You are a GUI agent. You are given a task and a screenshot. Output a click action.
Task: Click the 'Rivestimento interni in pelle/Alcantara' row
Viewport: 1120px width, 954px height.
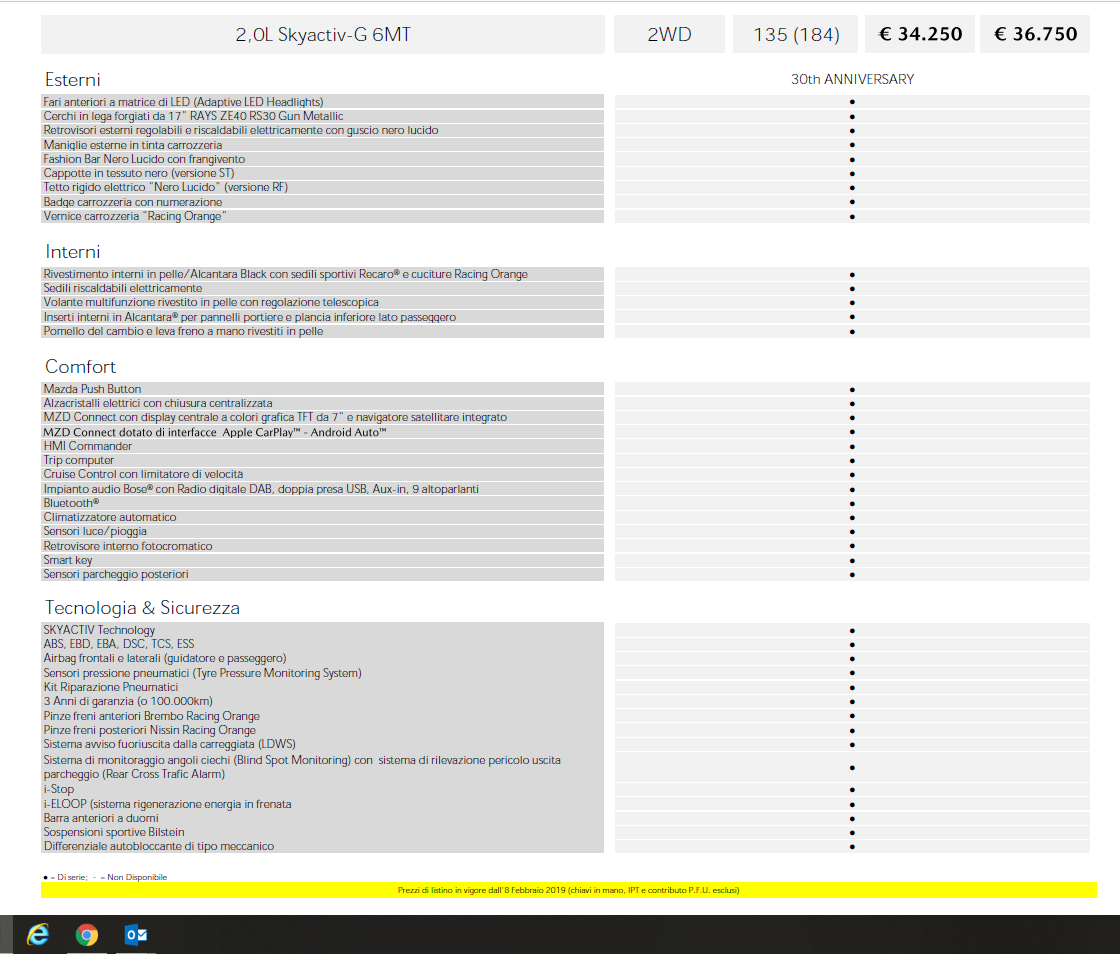[322, 274]
